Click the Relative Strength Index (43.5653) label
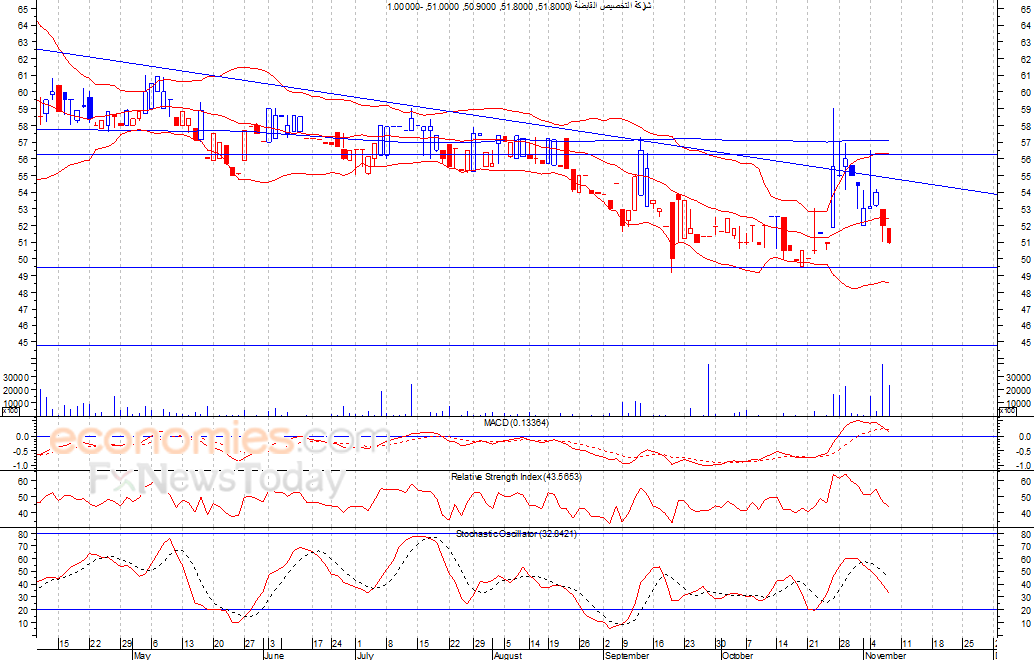The image size is (1034, 660). pyautogui.click(x=516, y=476)
